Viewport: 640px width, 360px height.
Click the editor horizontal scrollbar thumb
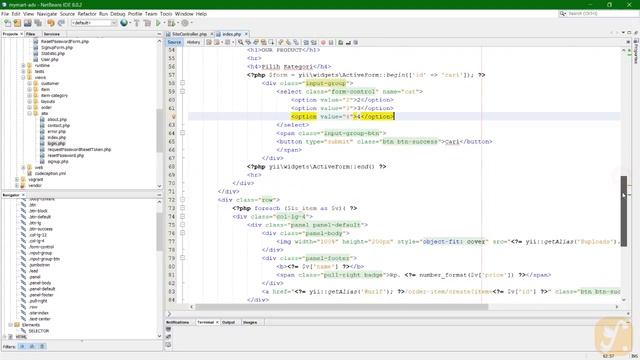tap(342, 307)
